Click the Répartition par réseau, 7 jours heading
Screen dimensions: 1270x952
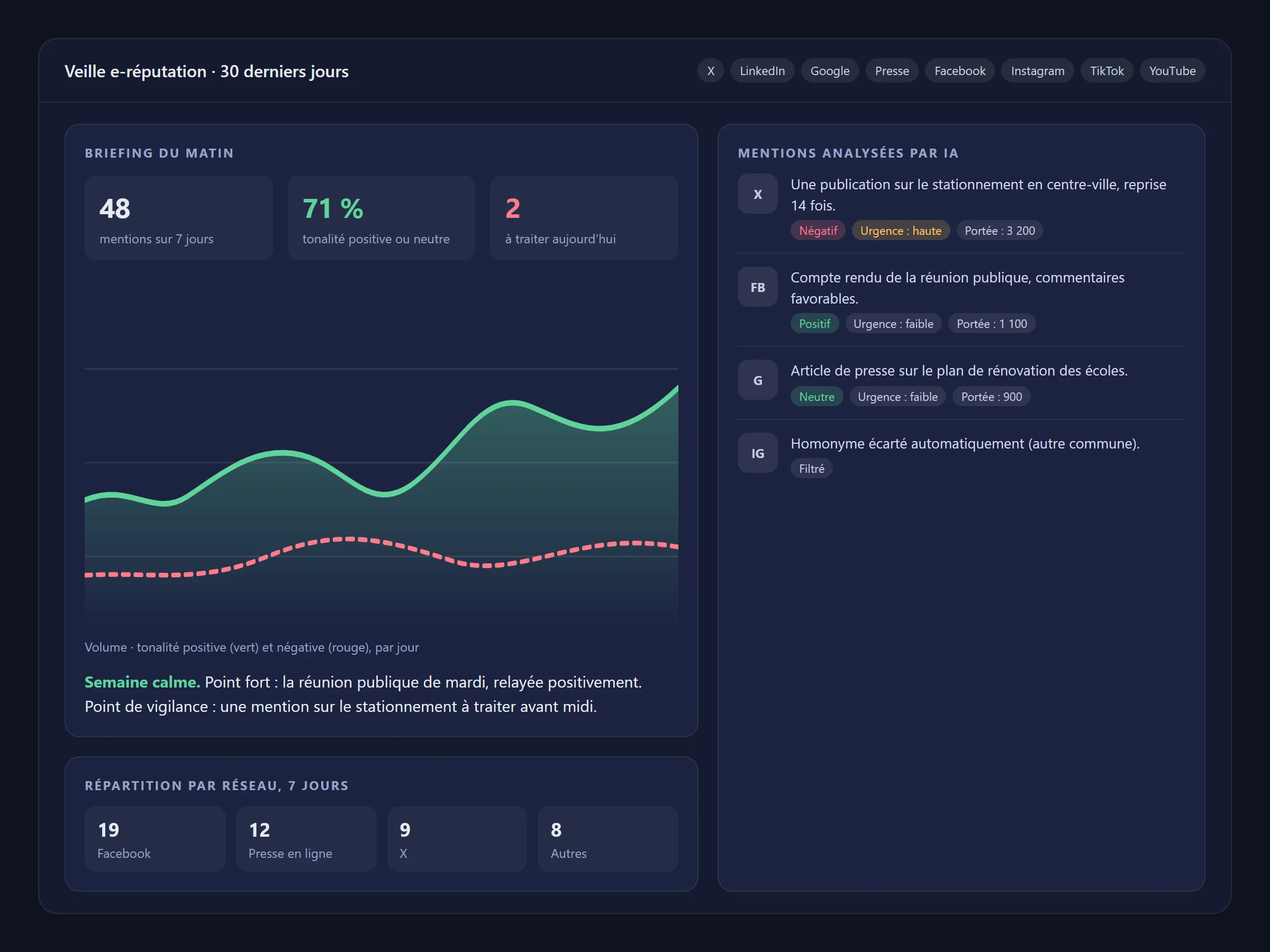(216, 785)
